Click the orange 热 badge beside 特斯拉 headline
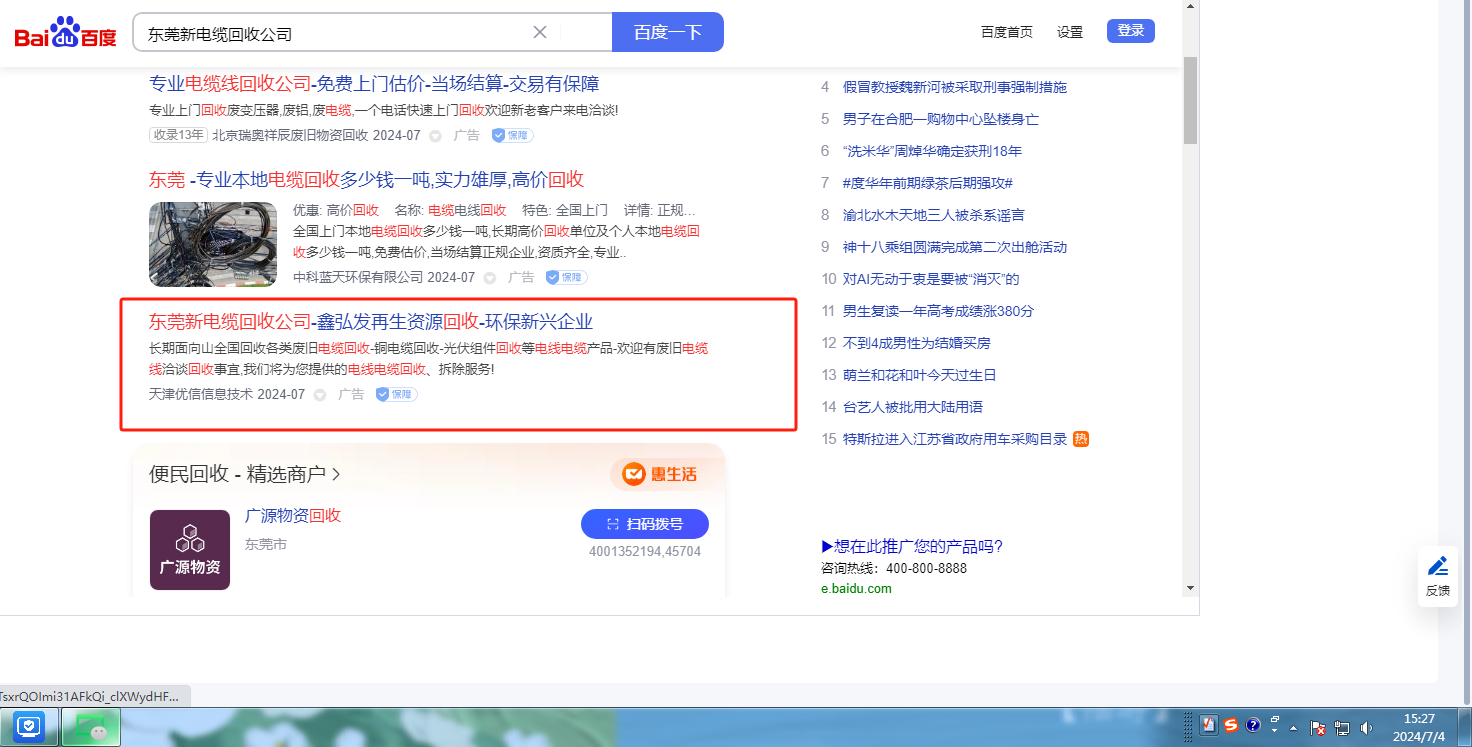Screen dimensions: 1472x747 (1081, 439)
